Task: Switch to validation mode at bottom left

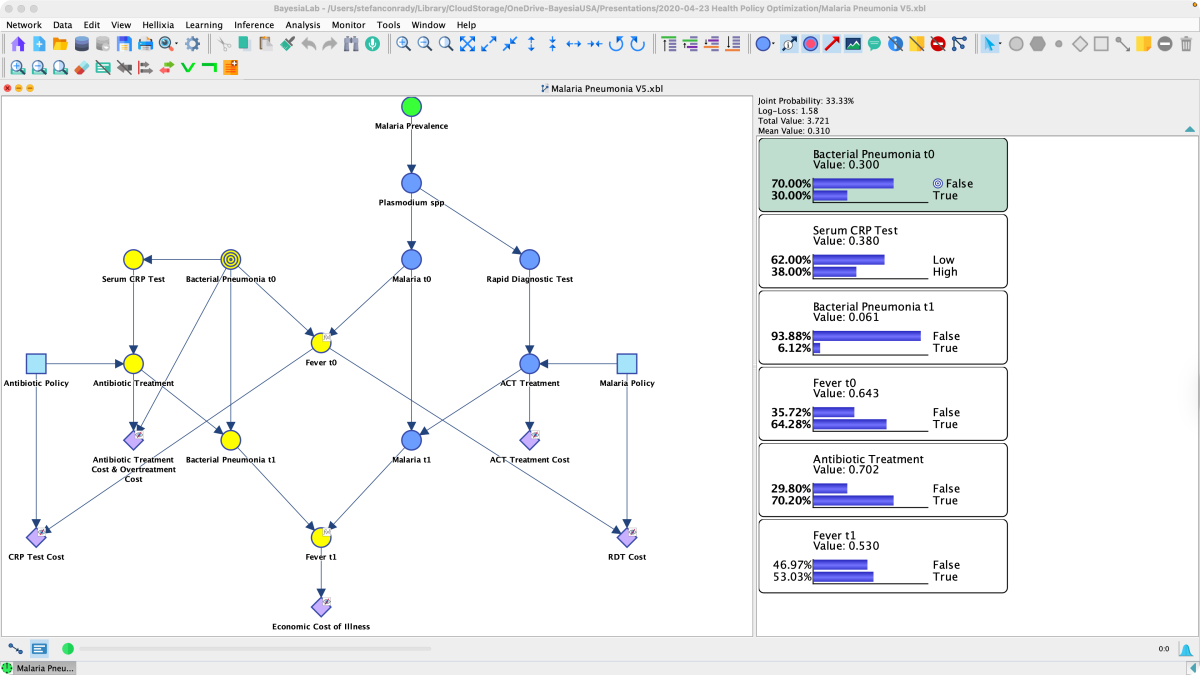Action: tap(39, 649)
